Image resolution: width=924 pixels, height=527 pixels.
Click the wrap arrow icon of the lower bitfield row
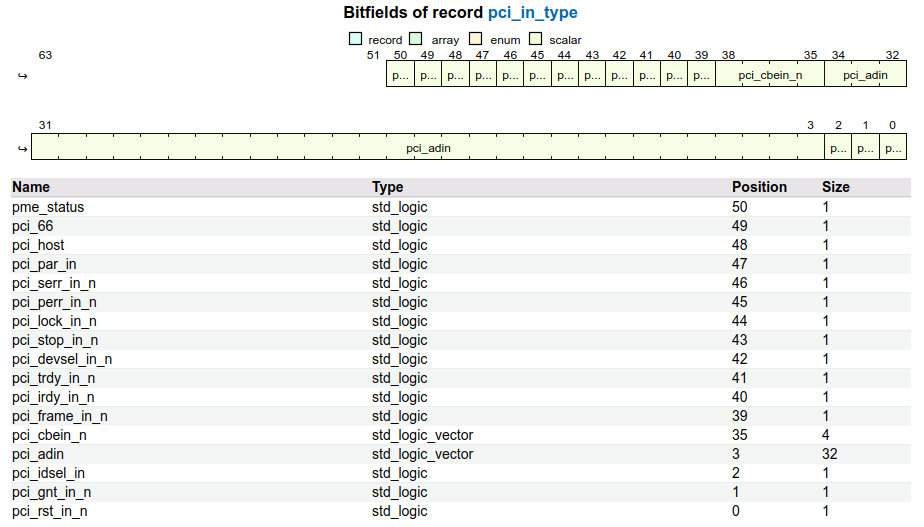click(x=22, y=149)
